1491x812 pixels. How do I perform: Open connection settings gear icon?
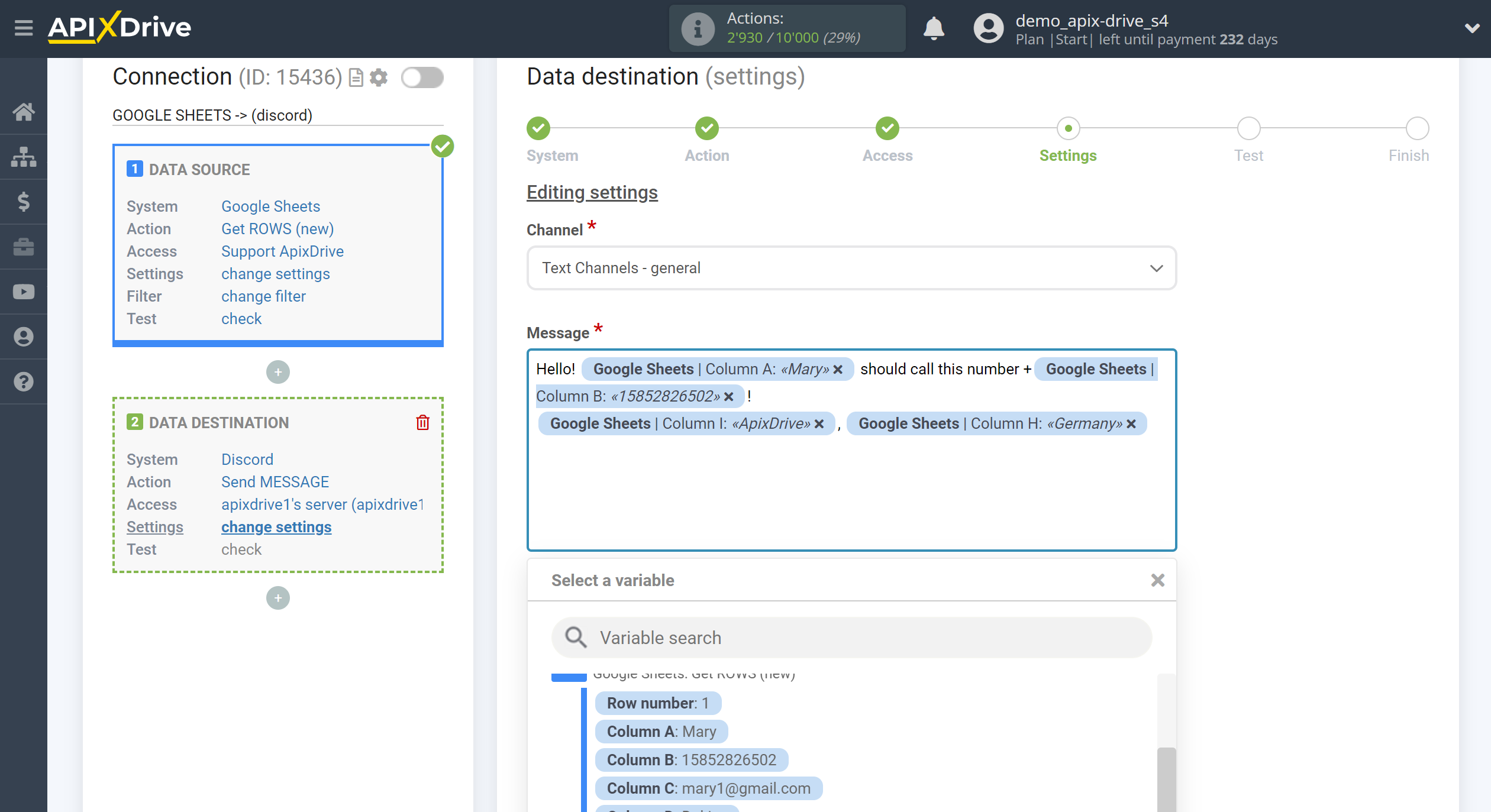tap(379, 77)
